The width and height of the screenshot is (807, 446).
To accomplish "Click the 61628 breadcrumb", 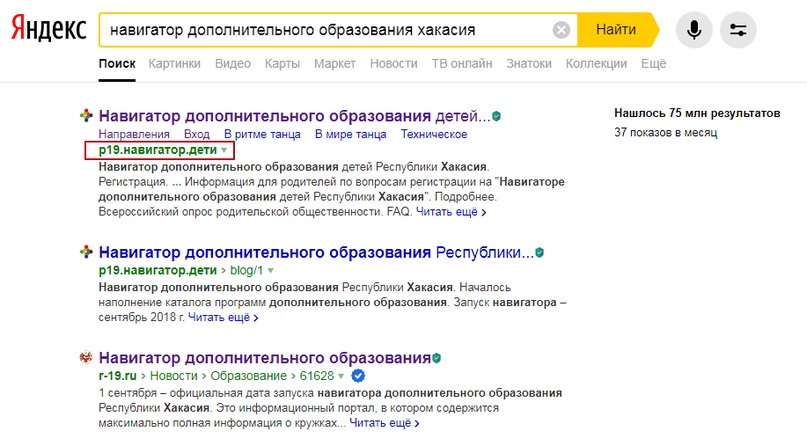I will [x=317, y=376].
